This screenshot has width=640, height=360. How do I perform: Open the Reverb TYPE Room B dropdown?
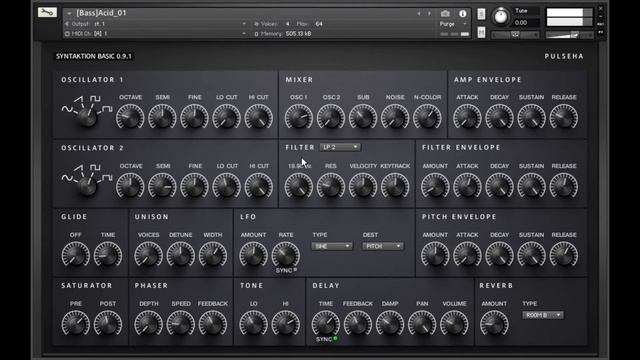[543, 315]
